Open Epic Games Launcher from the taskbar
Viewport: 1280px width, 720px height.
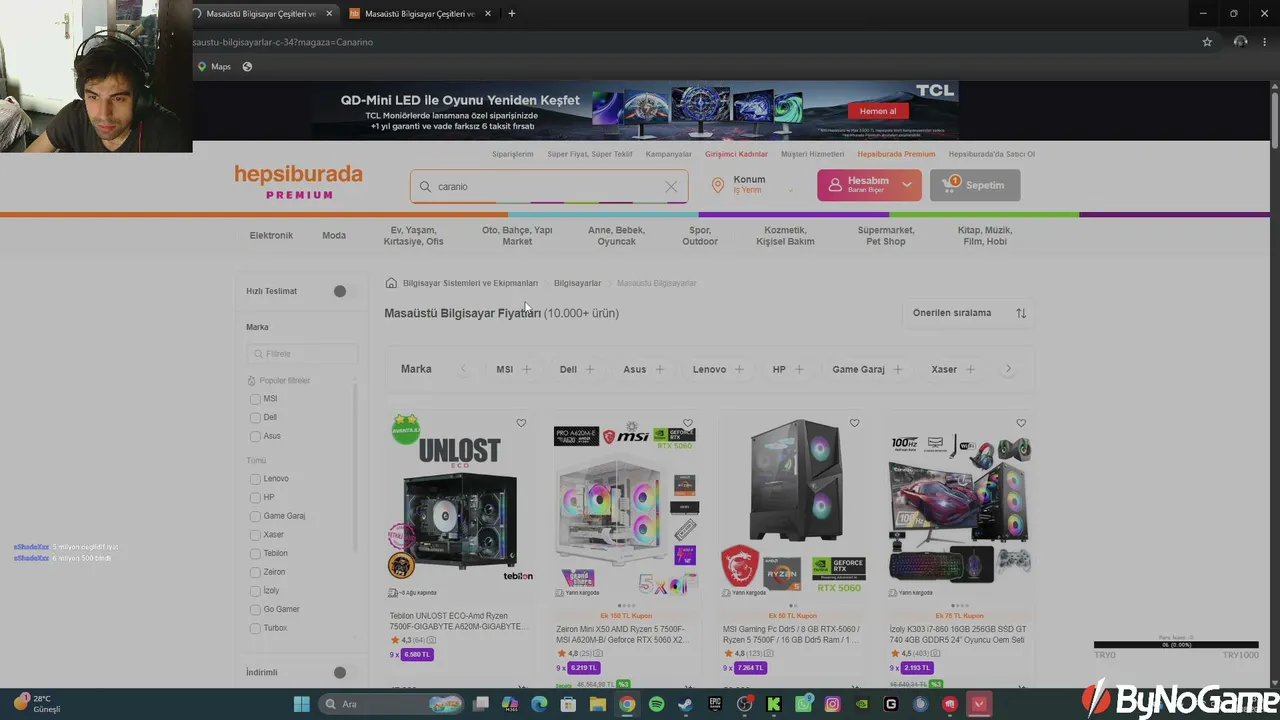click(x=715, y=704)
